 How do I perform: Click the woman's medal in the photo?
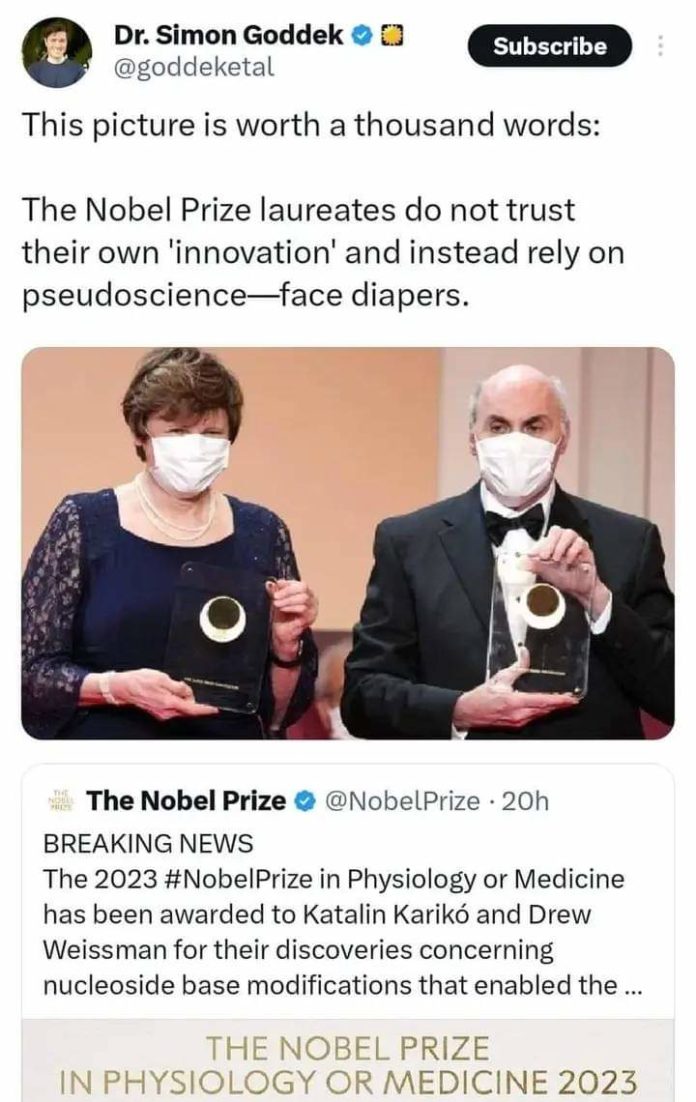pos(222,619)
